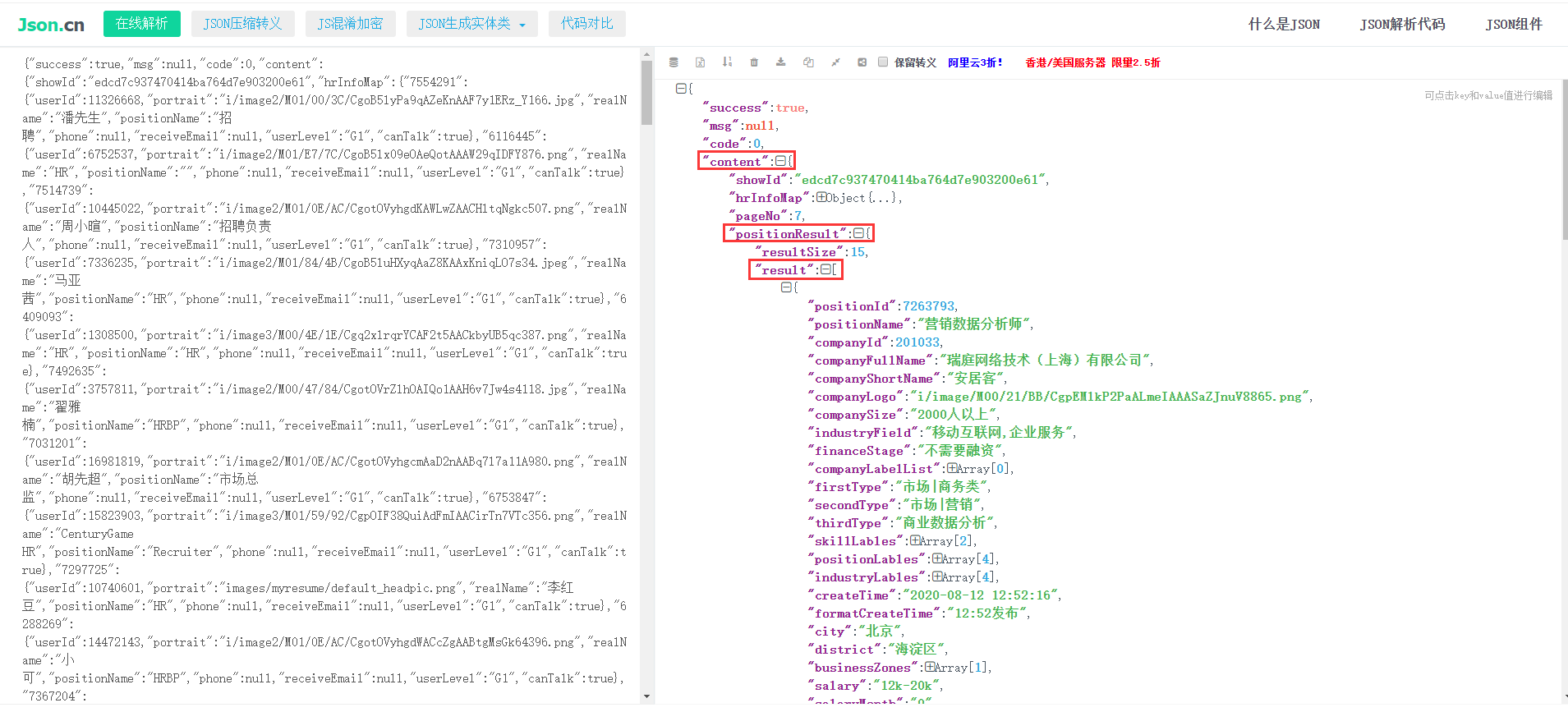The image size is (1568, 712).
Task: Click the city value 北京
Action: pyautogui.click(x=879, y=632)
